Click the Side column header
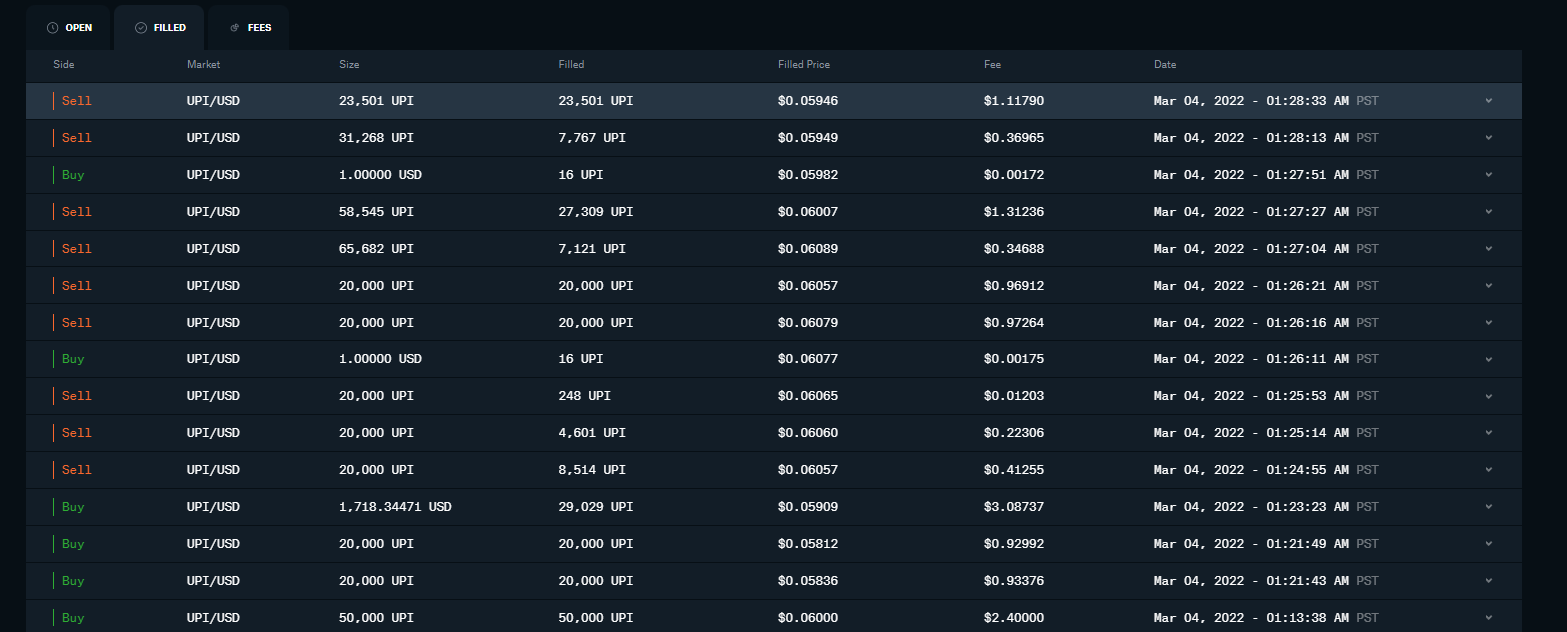This screenshot has height=632, width=1567. 64,65
